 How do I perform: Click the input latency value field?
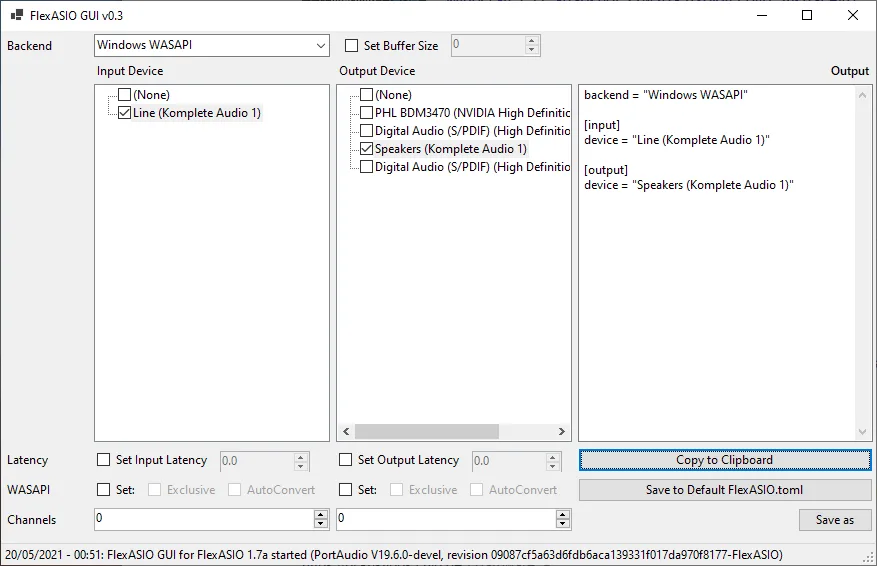(257, 461)
